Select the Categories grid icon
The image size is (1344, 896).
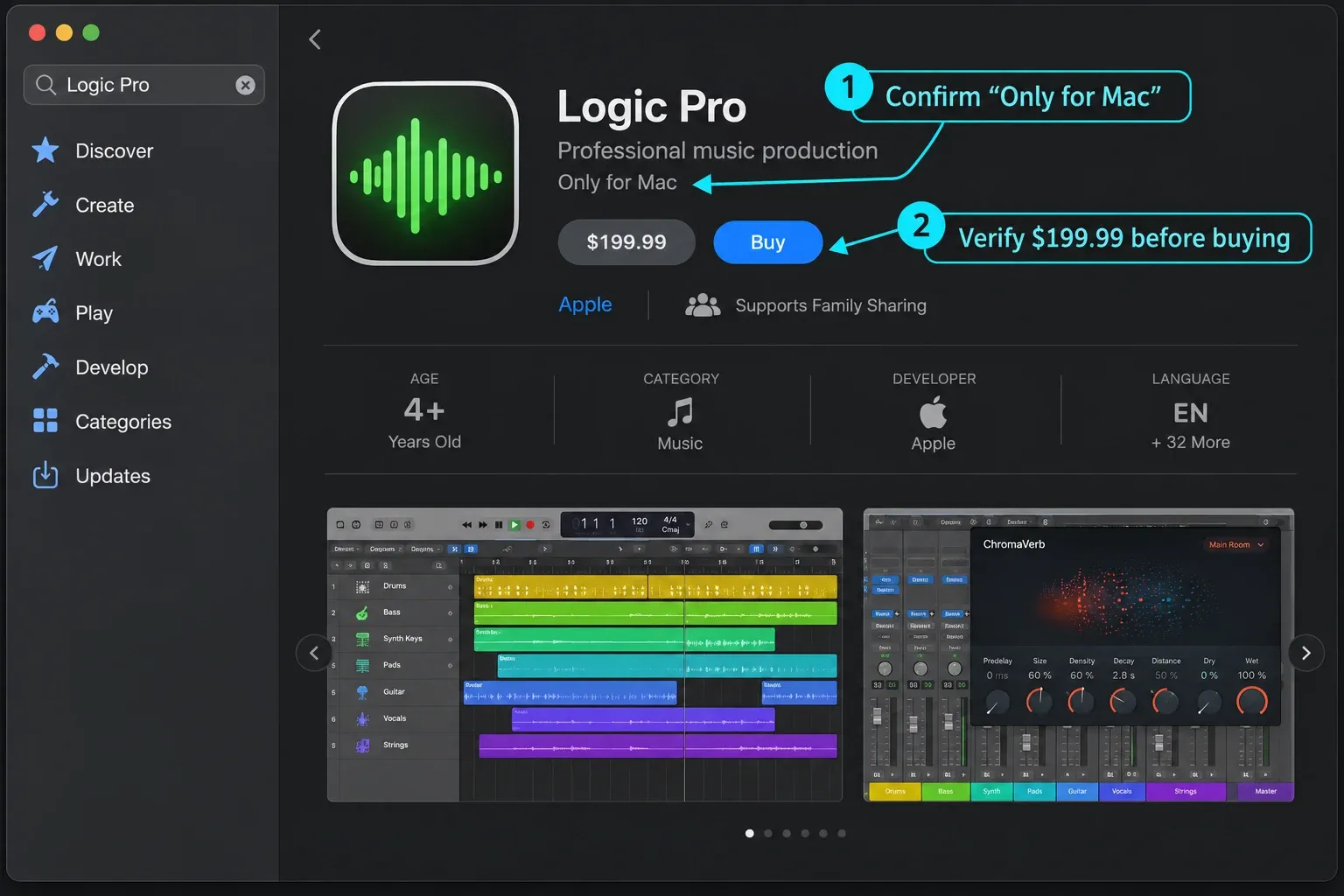[45, 421]
